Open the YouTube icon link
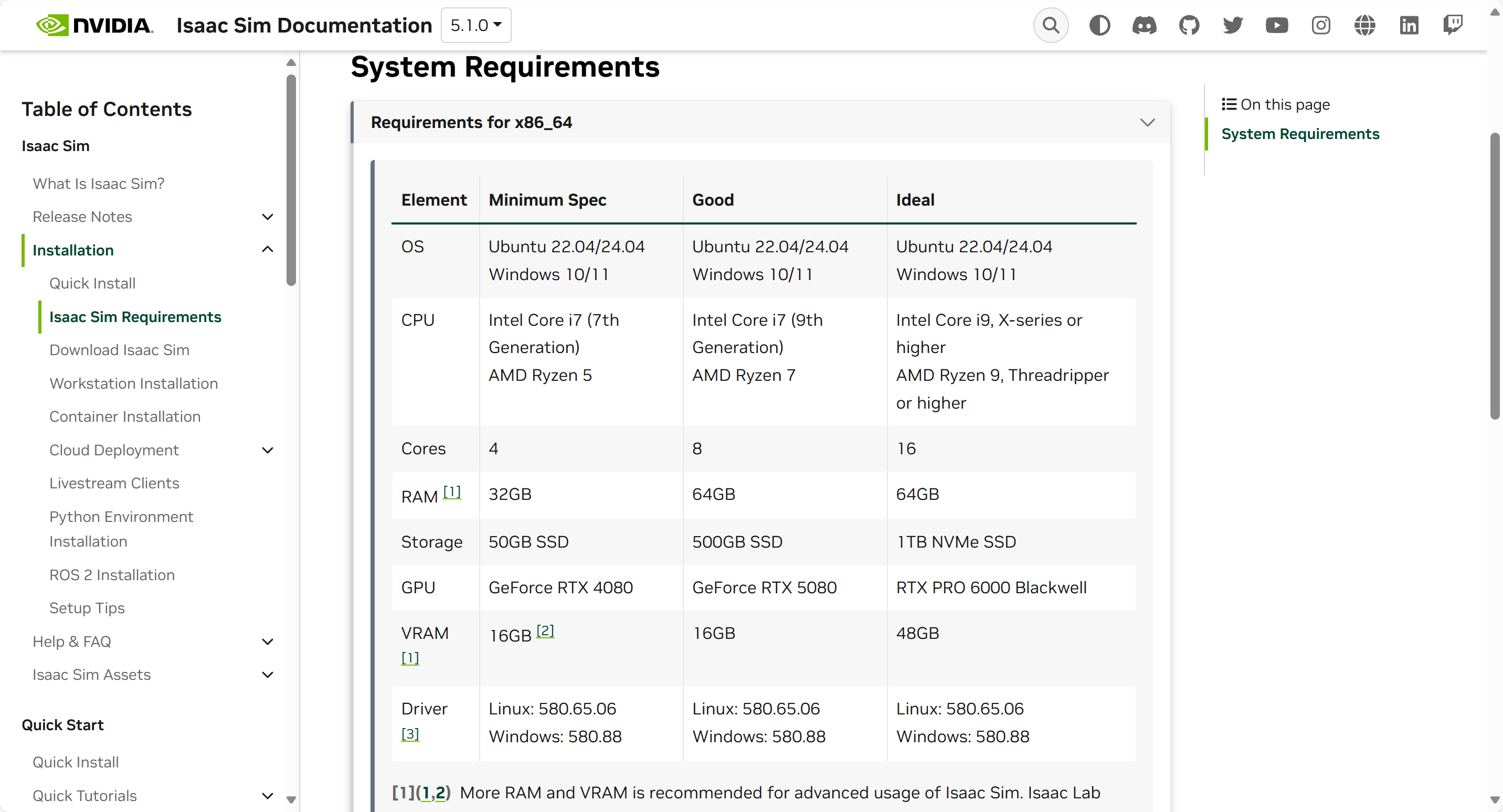 (1277, 26)
